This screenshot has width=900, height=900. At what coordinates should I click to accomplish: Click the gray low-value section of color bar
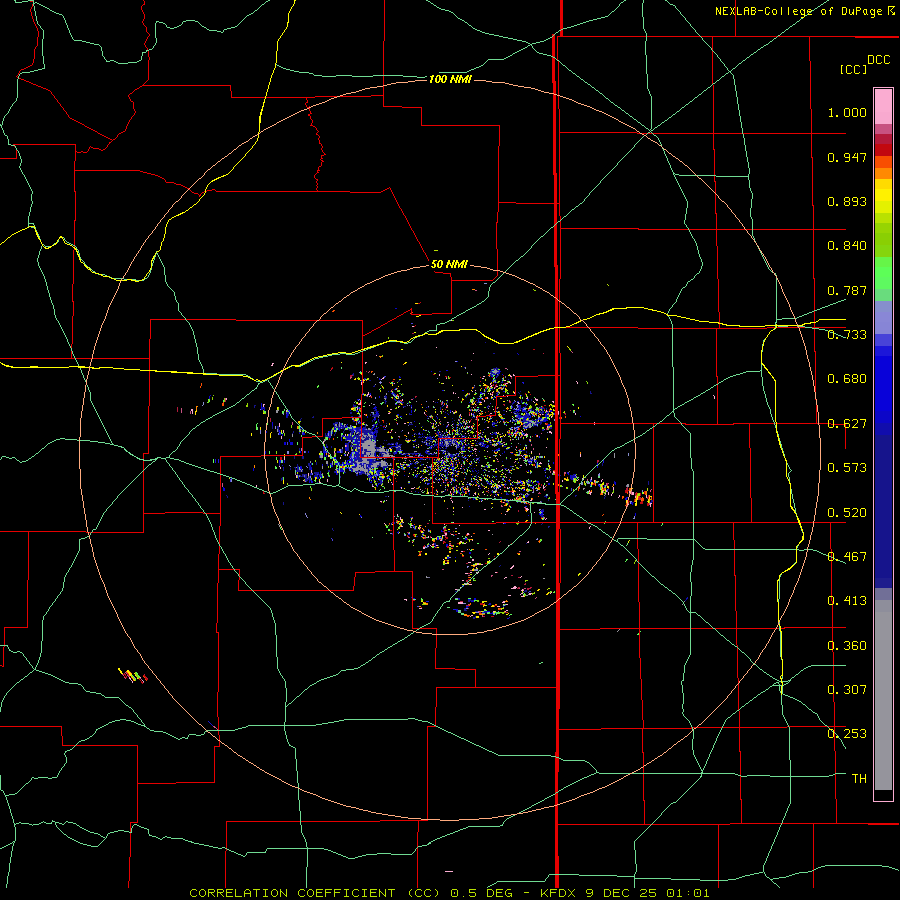click(x=883, y=695)
